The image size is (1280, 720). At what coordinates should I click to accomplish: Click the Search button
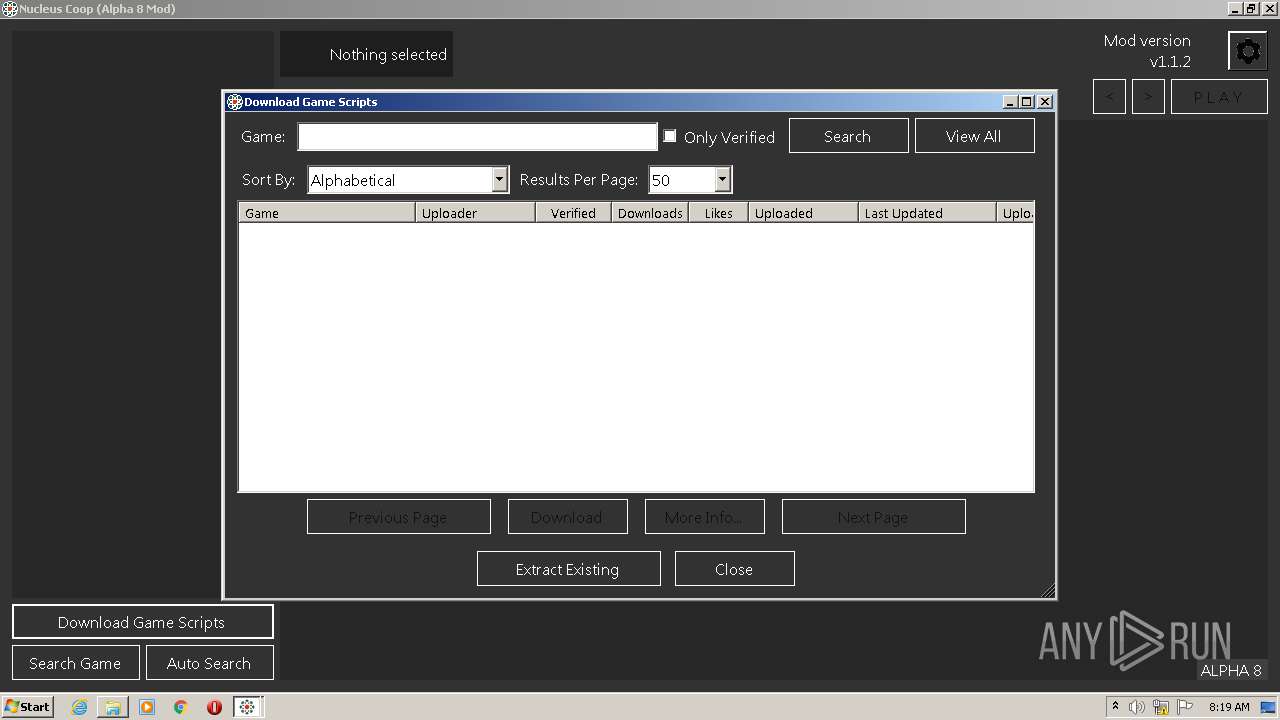pos(848,136)
